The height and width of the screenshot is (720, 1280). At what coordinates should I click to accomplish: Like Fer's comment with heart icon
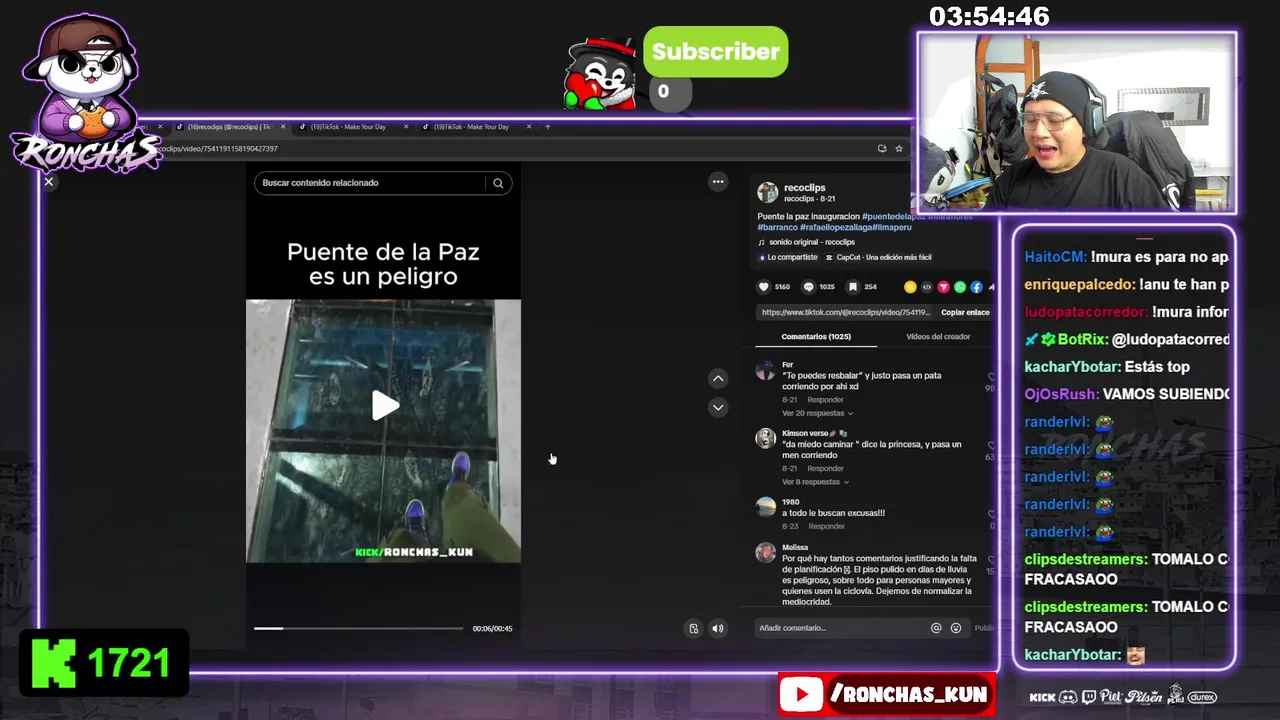(991, 377)
